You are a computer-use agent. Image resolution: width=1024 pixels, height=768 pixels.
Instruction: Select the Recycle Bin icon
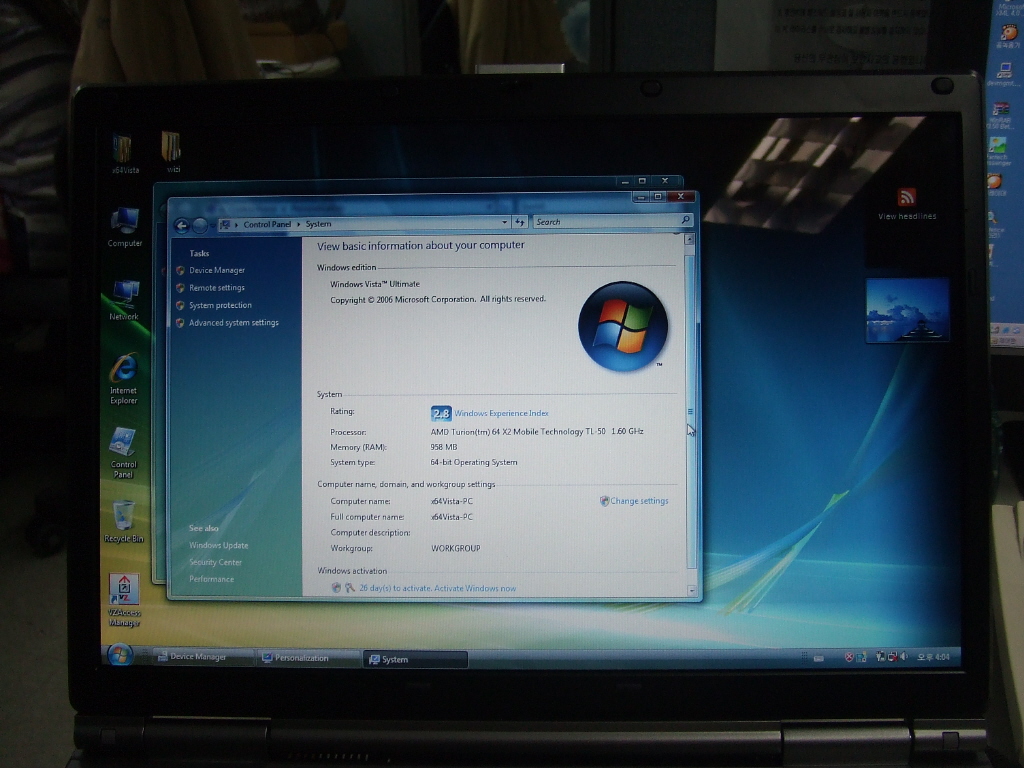(x=124, y=521)
